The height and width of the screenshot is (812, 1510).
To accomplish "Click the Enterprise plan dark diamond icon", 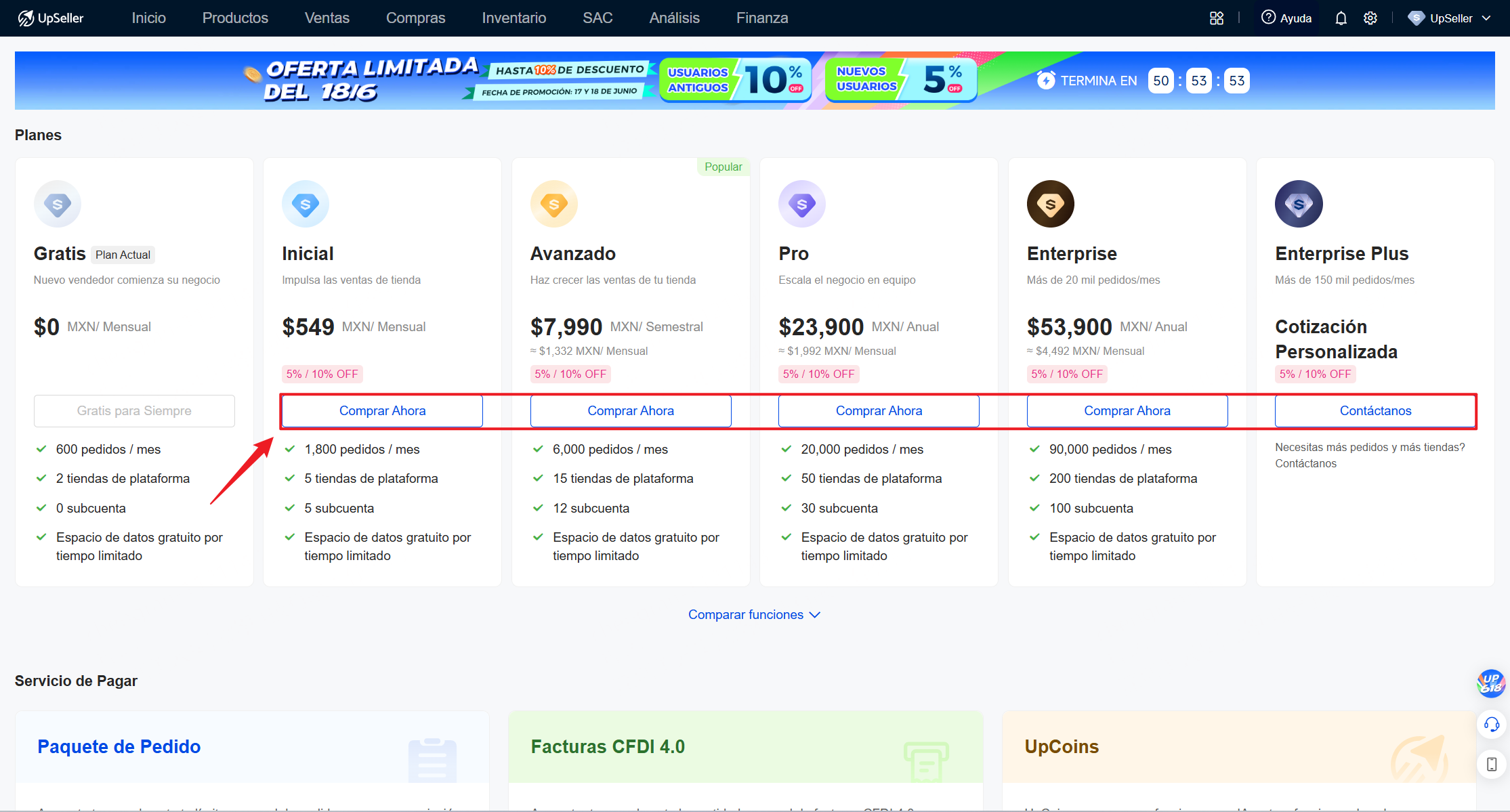I will [x=1051, y=204].
